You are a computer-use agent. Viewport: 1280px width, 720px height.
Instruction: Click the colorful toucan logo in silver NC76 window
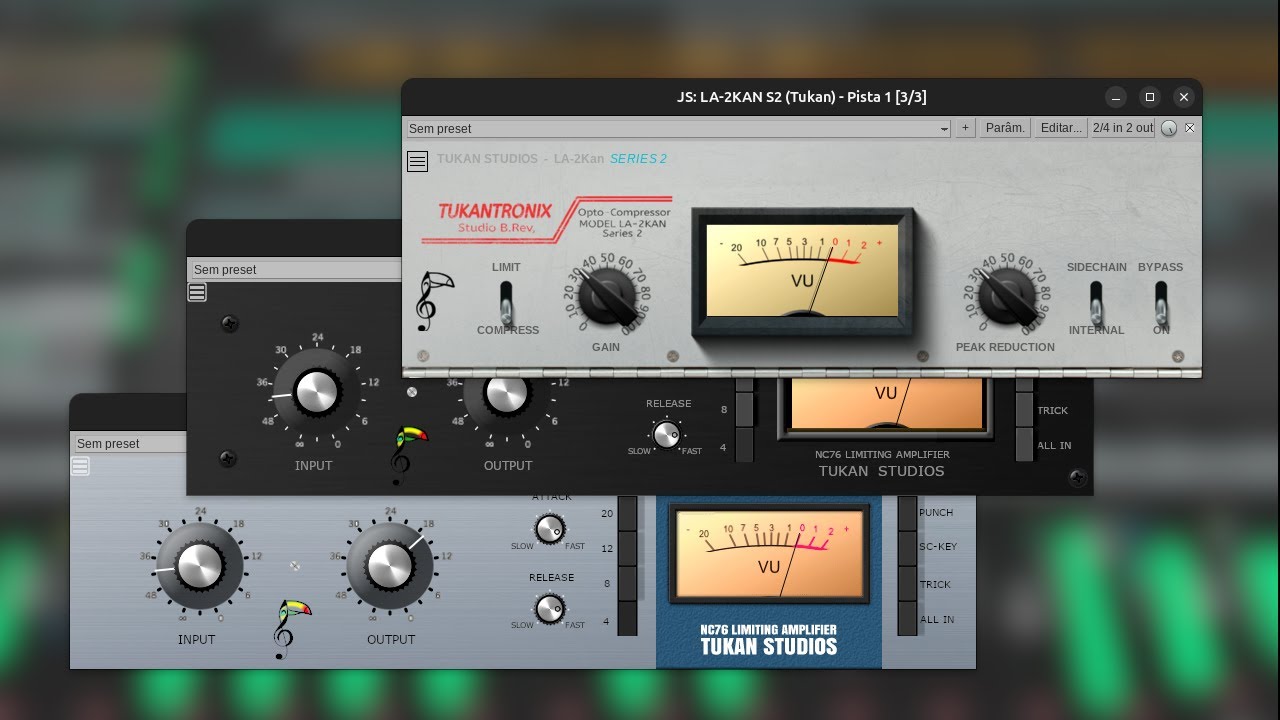[291, 628]
